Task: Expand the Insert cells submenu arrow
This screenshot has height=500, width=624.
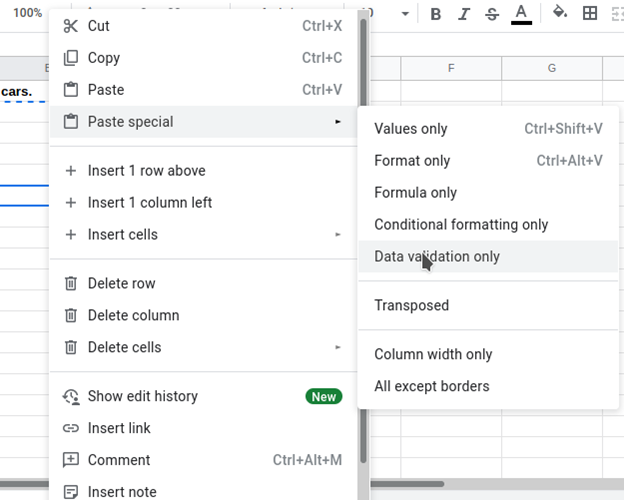Action: click(337, 234)
